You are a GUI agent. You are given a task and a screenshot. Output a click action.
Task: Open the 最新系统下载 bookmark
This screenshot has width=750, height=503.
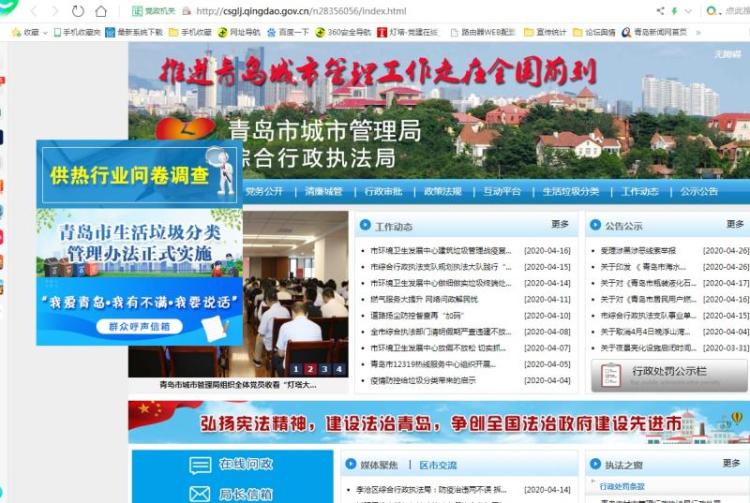coord(134,32)
